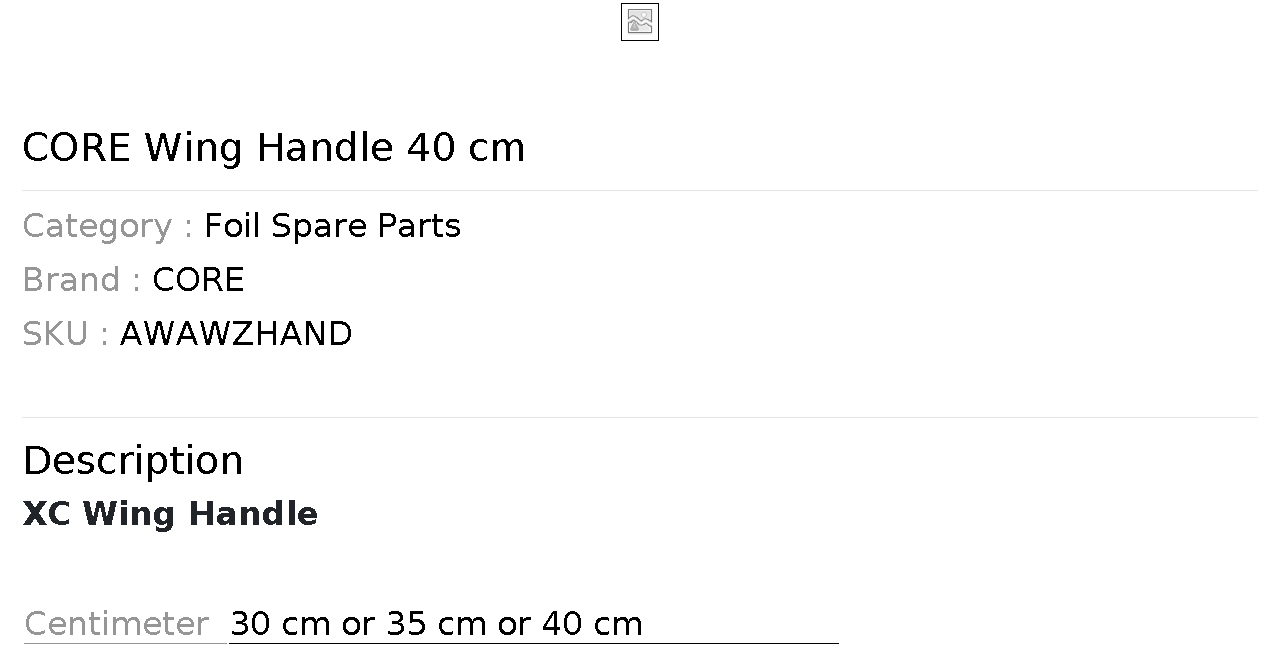Click the Description heading
This screenshot has width=1280, height=668.
pyautogui.click(x=132, y=461)
